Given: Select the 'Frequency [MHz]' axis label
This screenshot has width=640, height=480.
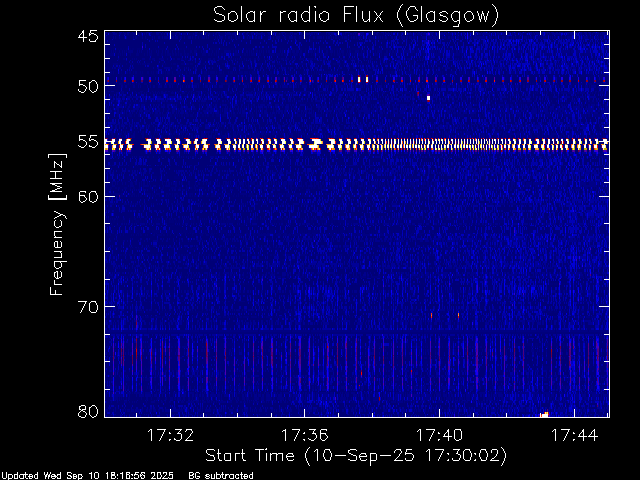Looking at the screenshot, I should 57,224.
